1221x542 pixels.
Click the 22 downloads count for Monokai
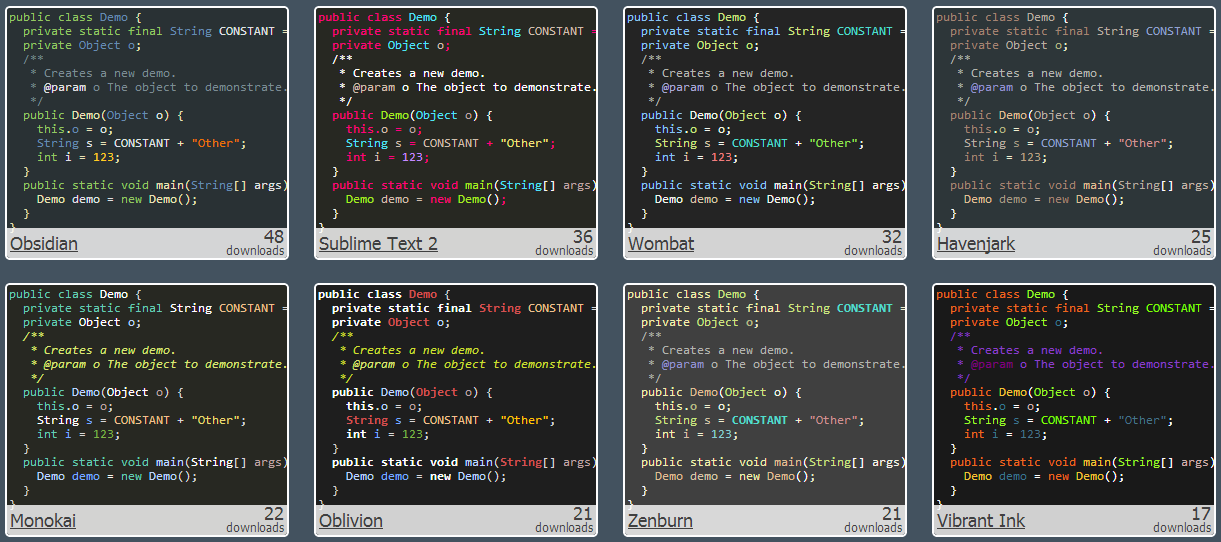point(255,520)
